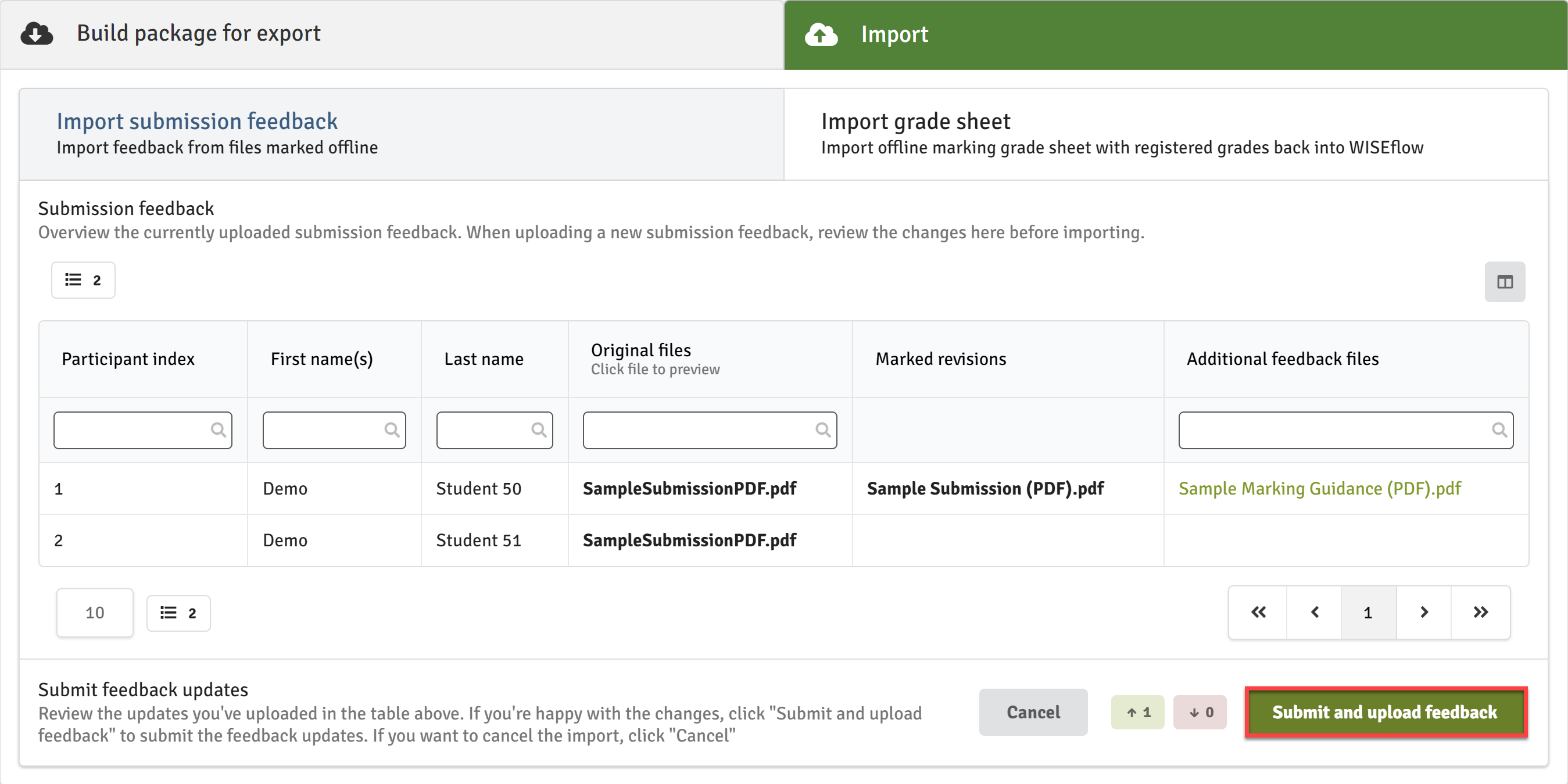Select Import grade sheet sub-tab
This screenshot has height=784, width=1568.
coord(1166,134)
